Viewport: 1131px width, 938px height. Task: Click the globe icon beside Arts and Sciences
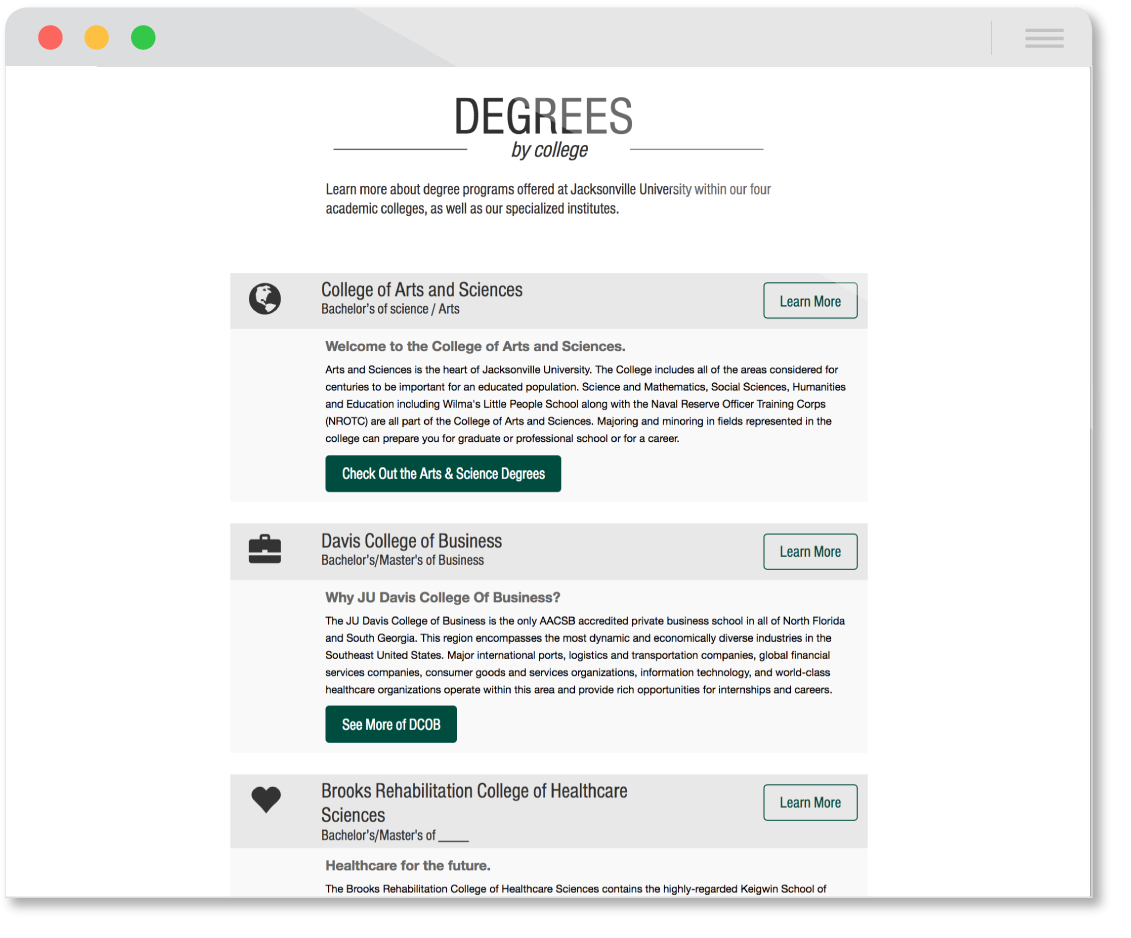(x=265, y=299)
